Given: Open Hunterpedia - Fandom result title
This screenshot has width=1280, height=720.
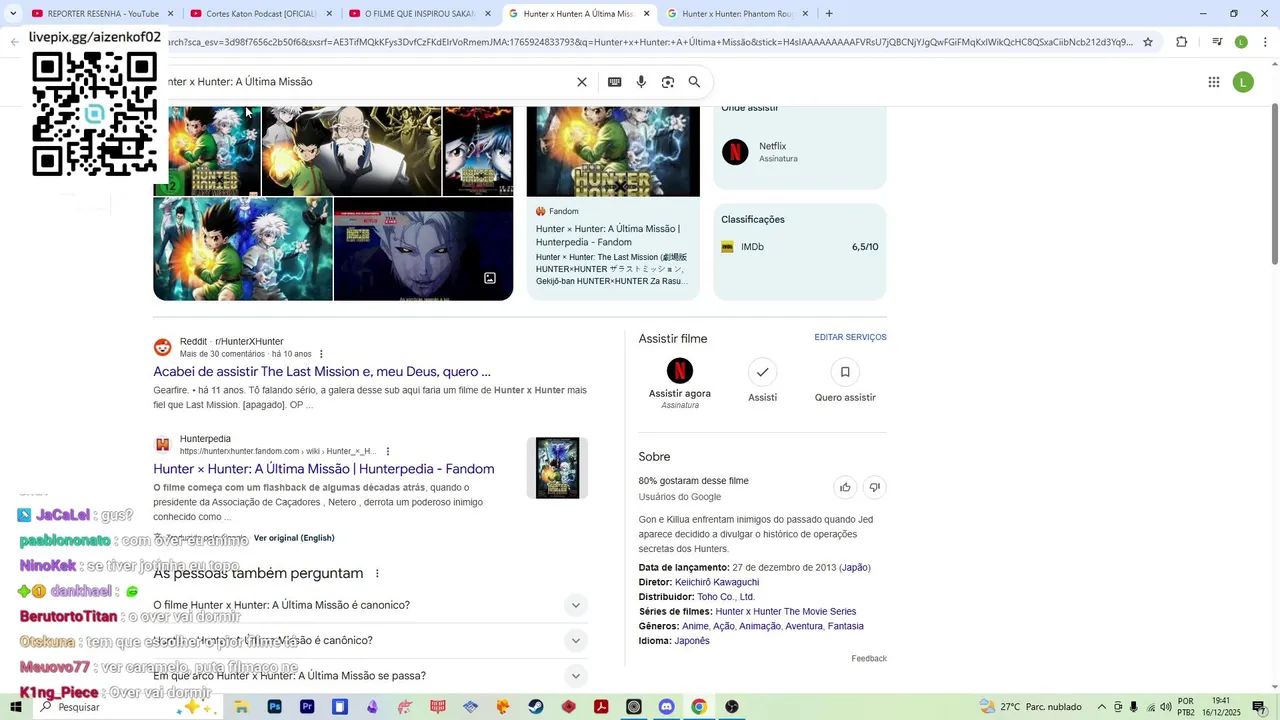Looking at the screenshot, I should (324, 469).
